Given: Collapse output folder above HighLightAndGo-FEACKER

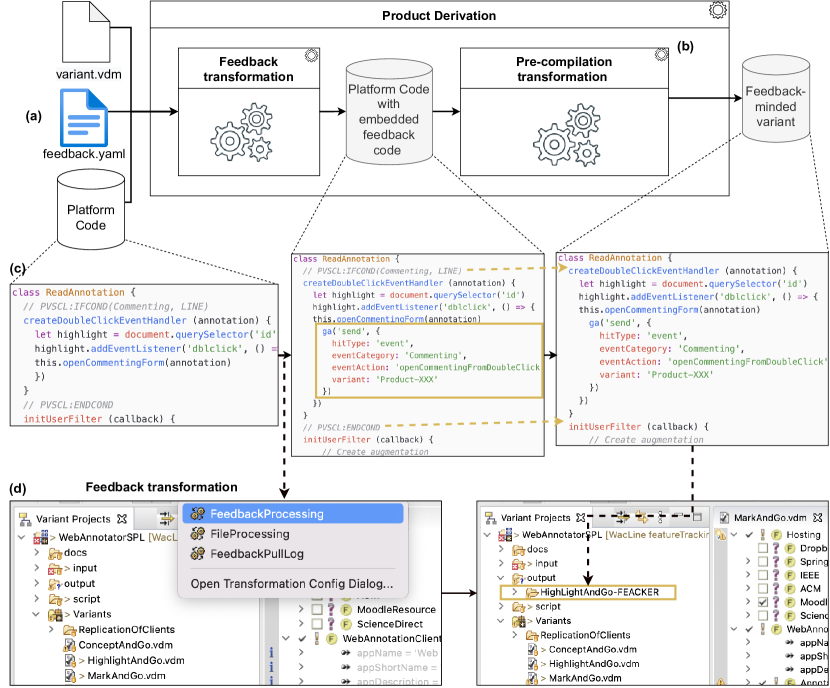Looking at the screenshot, I should [x=500, y=577].
